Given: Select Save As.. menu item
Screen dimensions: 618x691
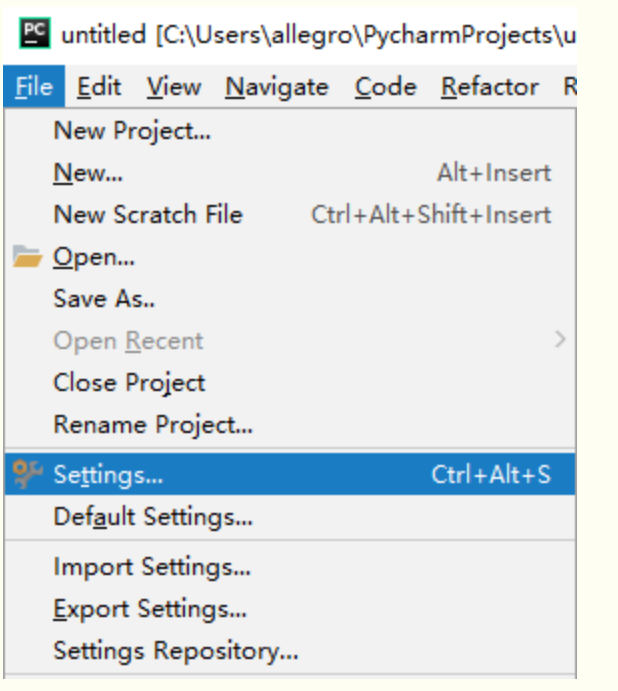Looking at the screenshot, I should point(104,299).
